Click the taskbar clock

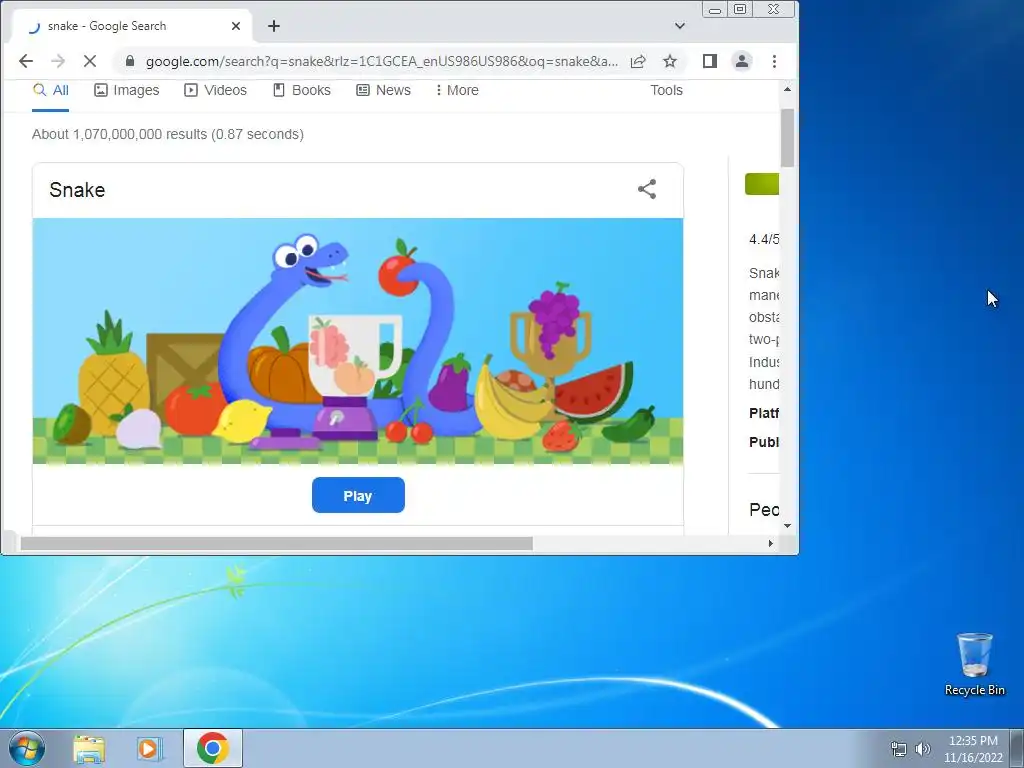pos(973,749)
